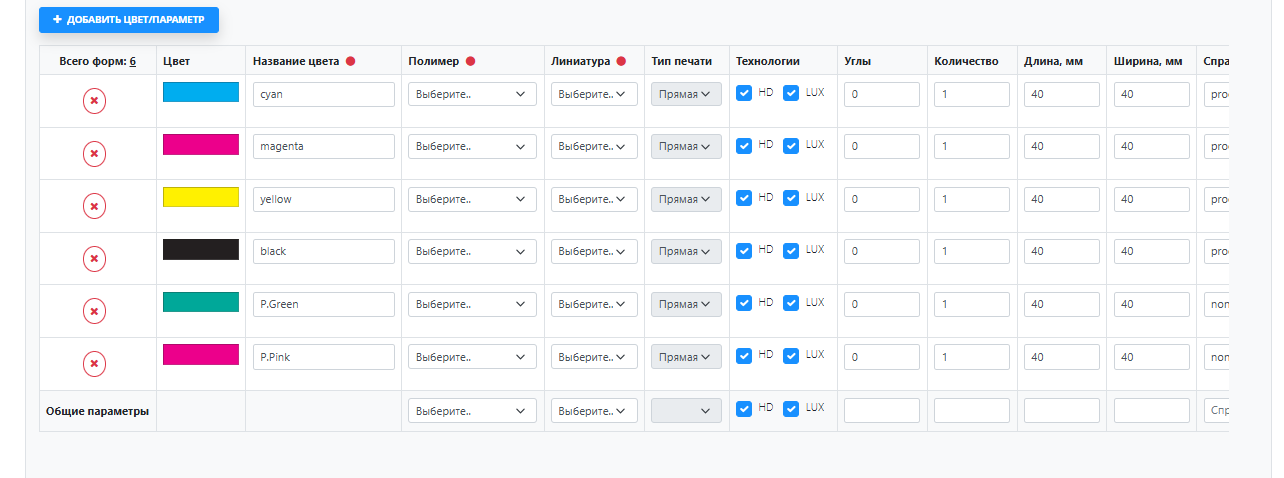Uncheck LUX for the cyan row

point(791,93)
